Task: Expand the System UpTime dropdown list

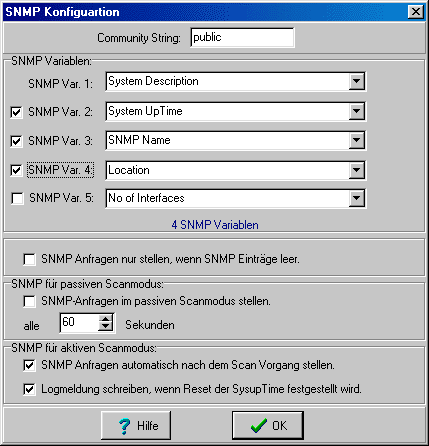Action: [x=356, y=111]
